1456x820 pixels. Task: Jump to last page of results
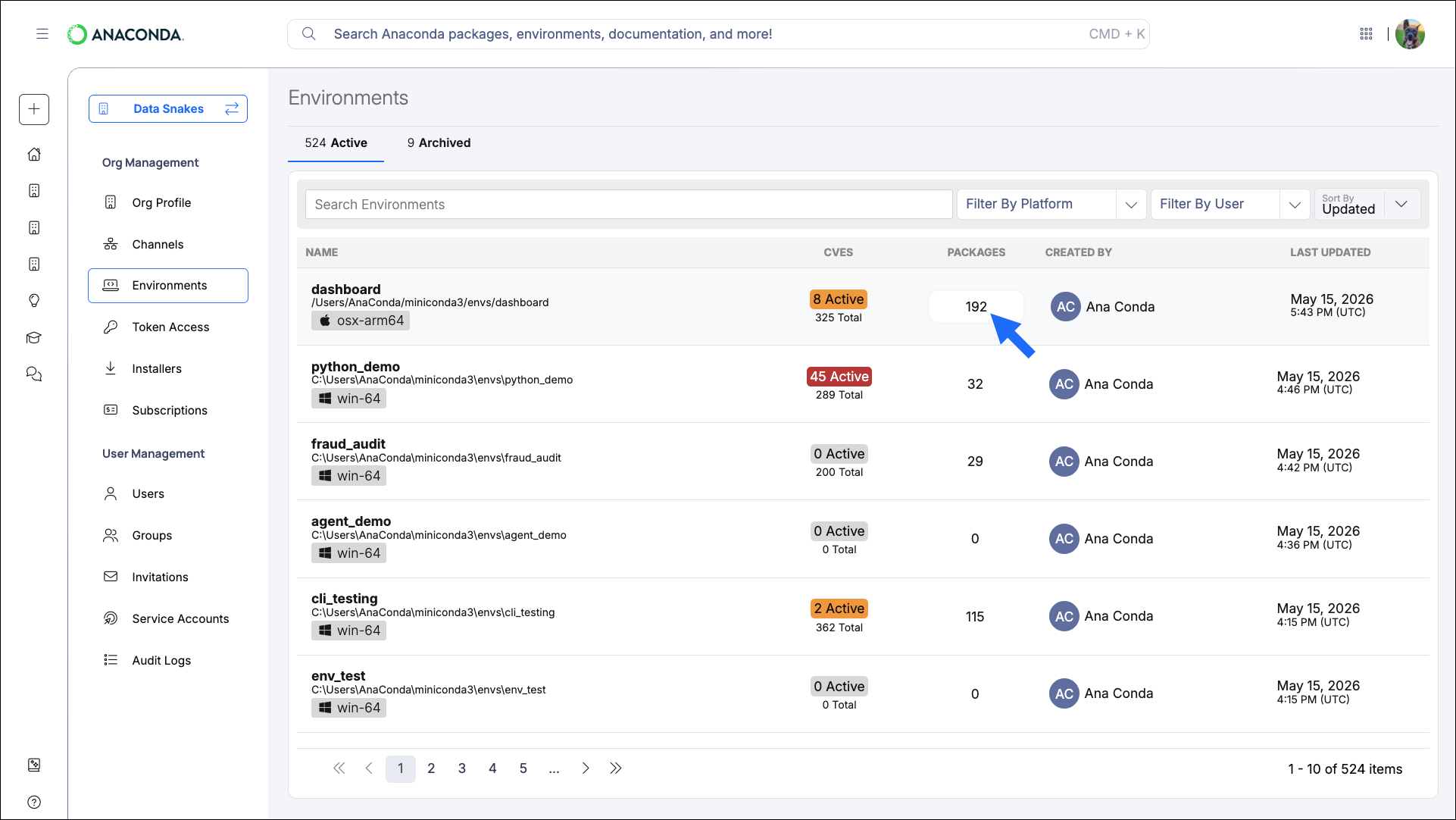click(616, 768)
